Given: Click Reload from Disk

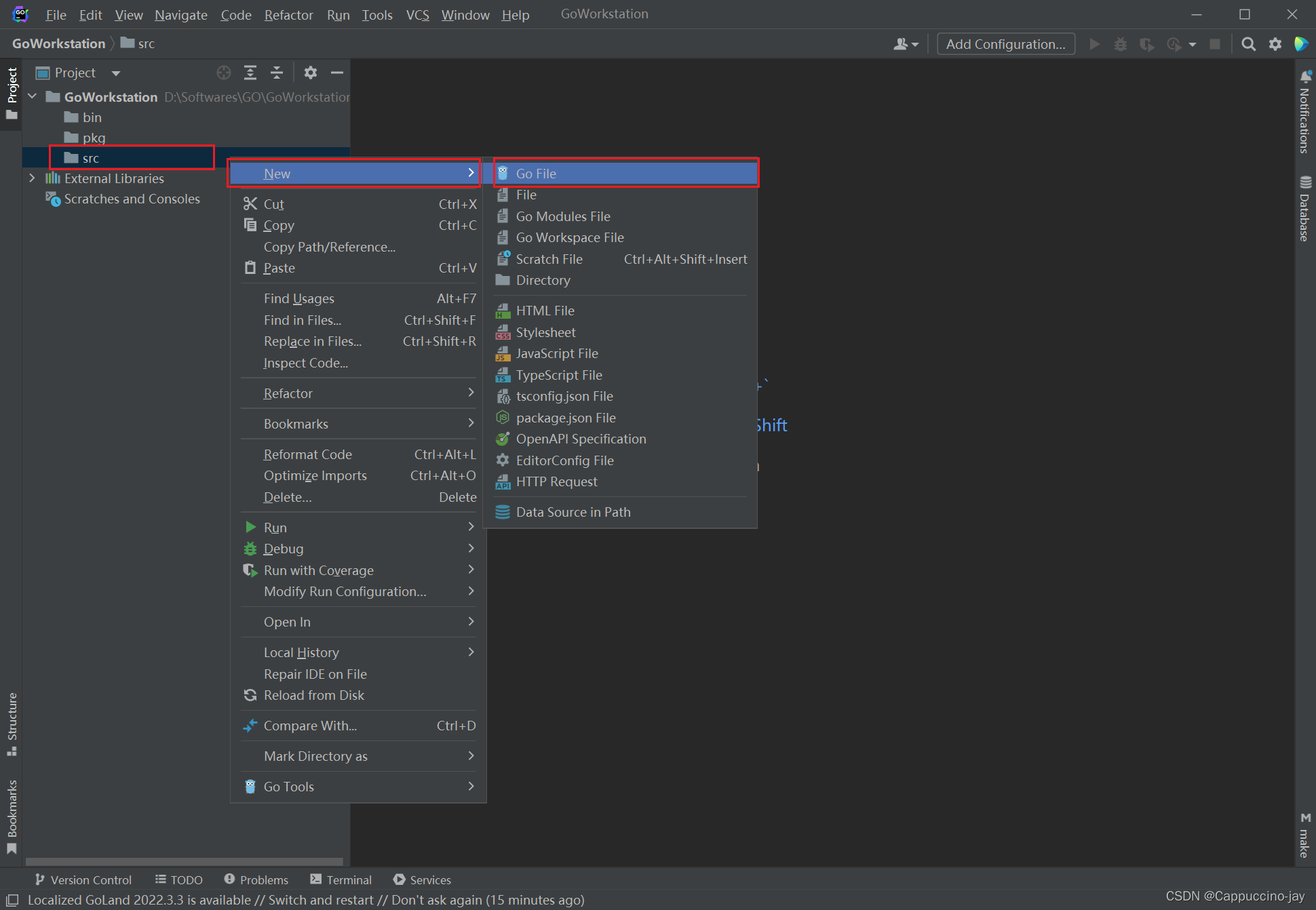Looking at the screenshot, I should pos(359,695).
